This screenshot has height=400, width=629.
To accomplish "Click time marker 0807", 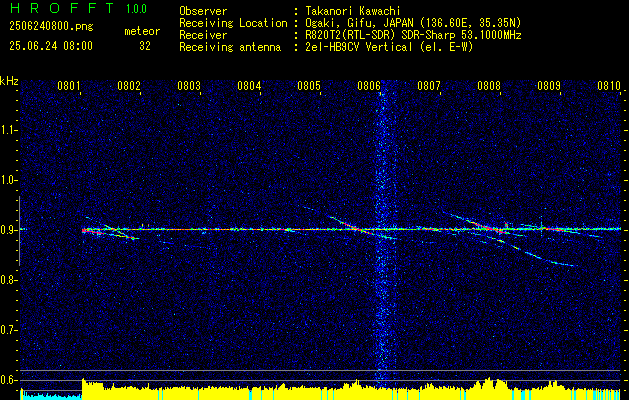I will coord(429,85).
